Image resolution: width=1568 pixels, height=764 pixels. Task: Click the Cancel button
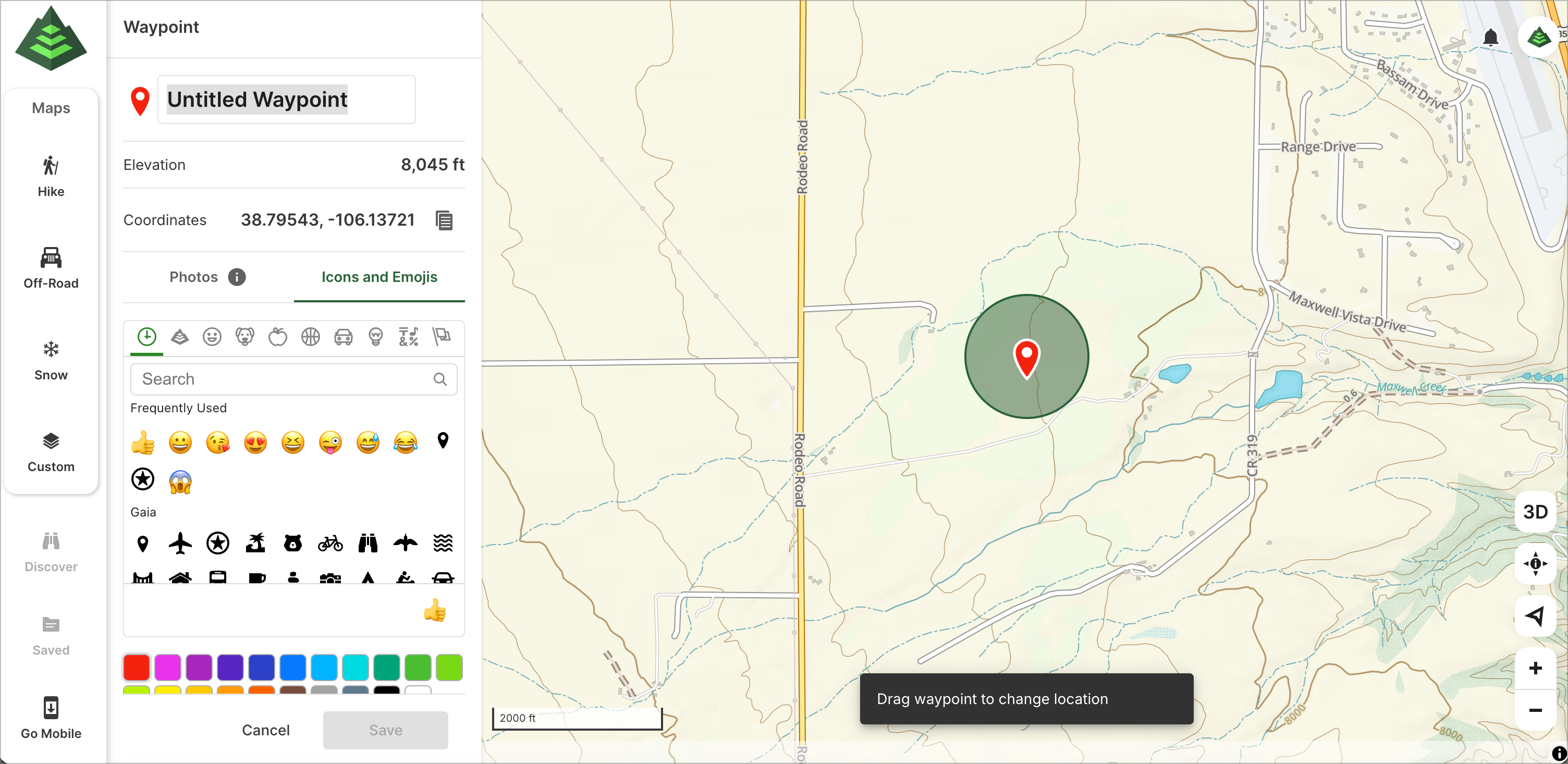(265, 730)
